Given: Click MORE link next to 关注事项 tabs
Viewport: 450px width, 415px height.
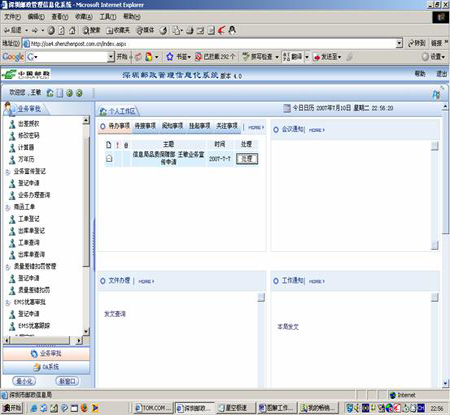Looking at the screenshot, I should pyautogui.click(x=256, y=127).
